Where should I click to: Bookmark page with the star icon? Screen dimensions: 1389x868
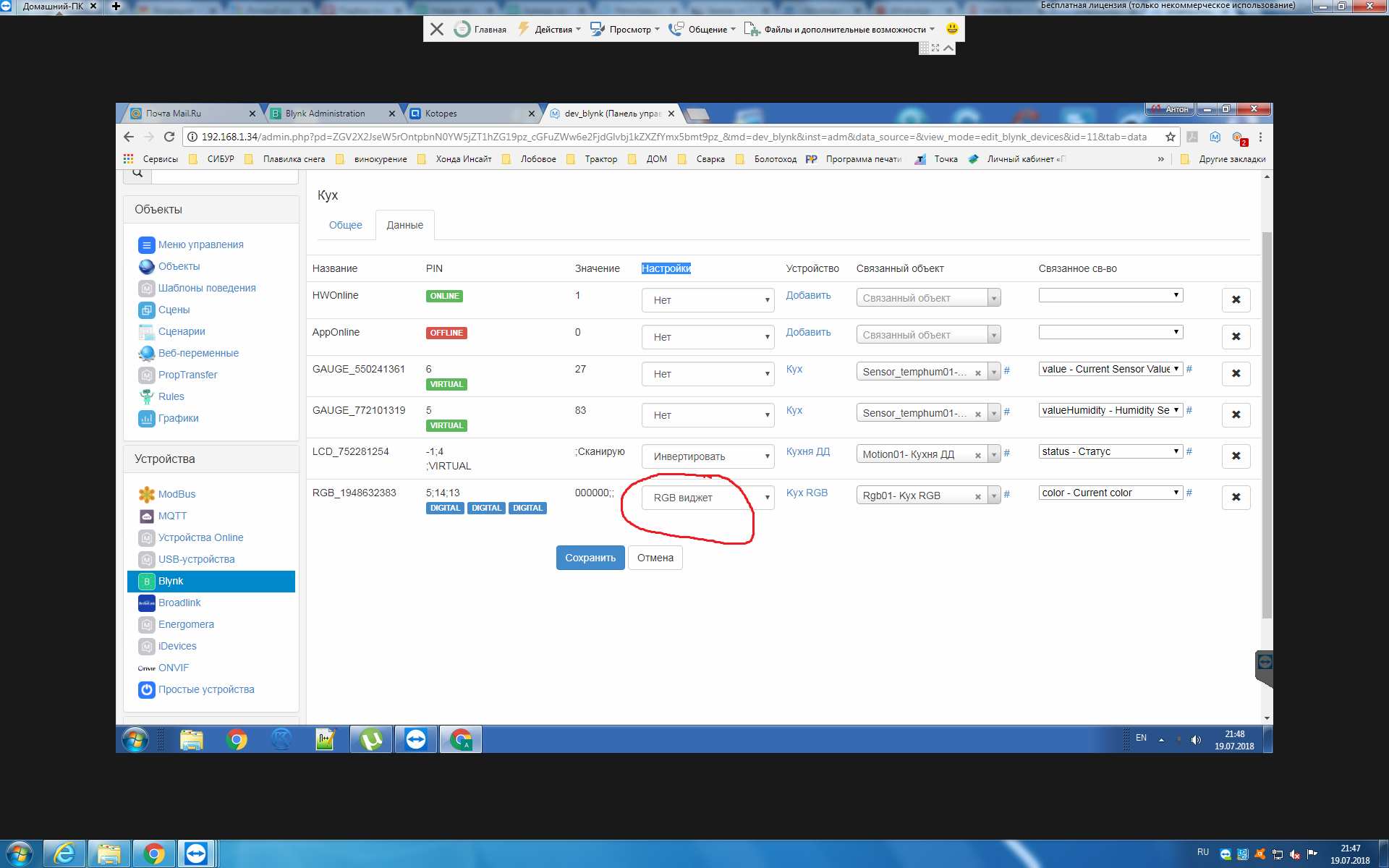[1170, 137]
